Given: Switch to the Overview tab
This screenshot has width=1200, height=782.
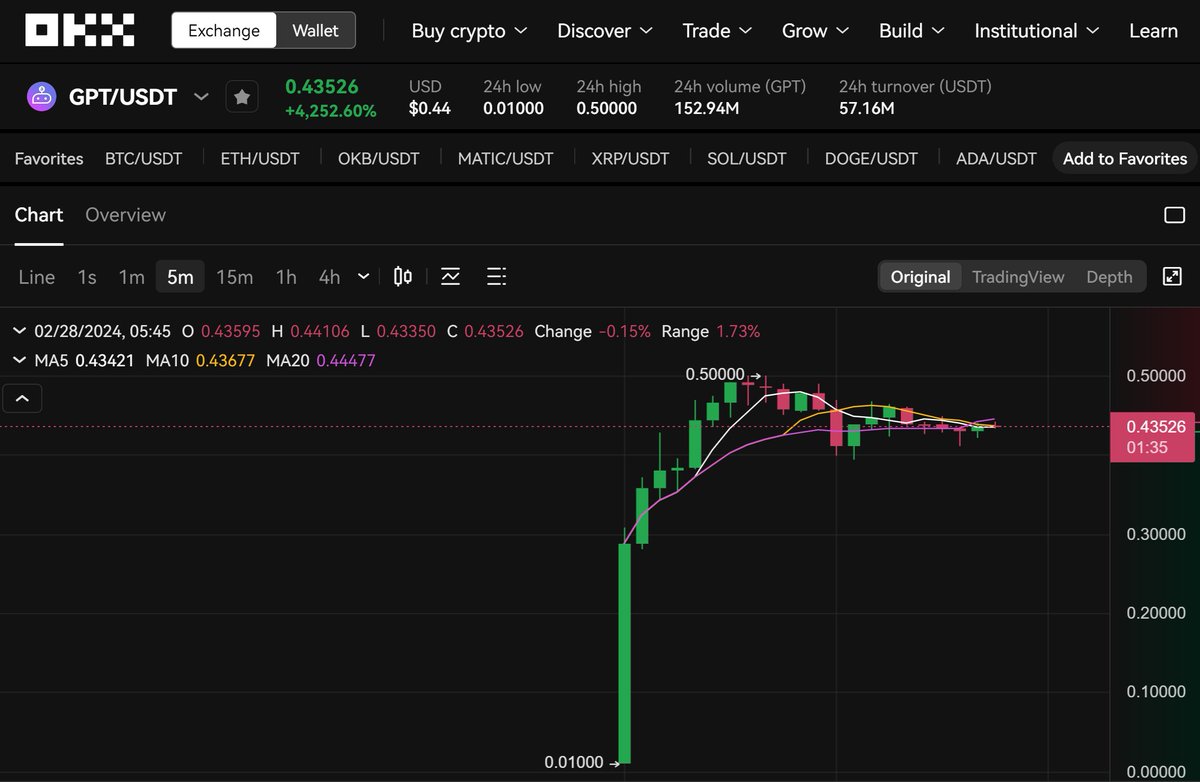Looking at the screenshot, I should click(125, 214).
